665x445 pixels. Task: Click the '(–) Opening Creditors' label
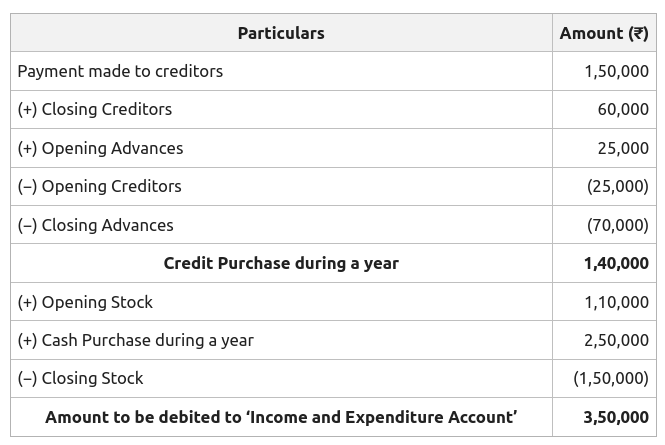point(100,186)
